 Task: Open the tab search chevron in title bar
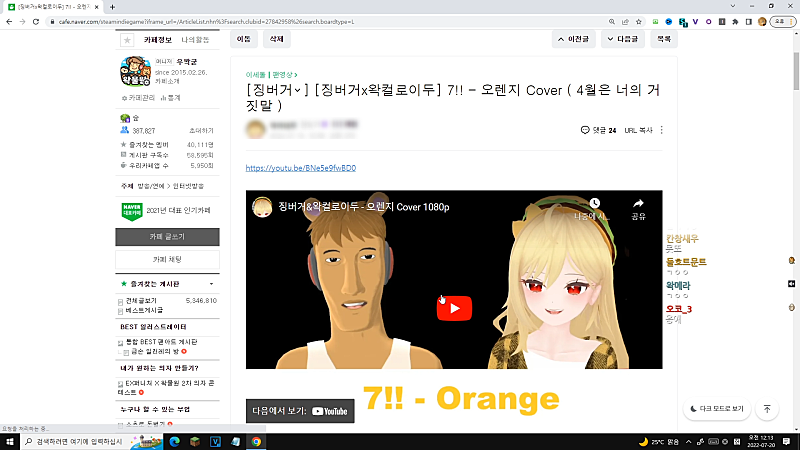pyautogui.click(x=733, y=6)
